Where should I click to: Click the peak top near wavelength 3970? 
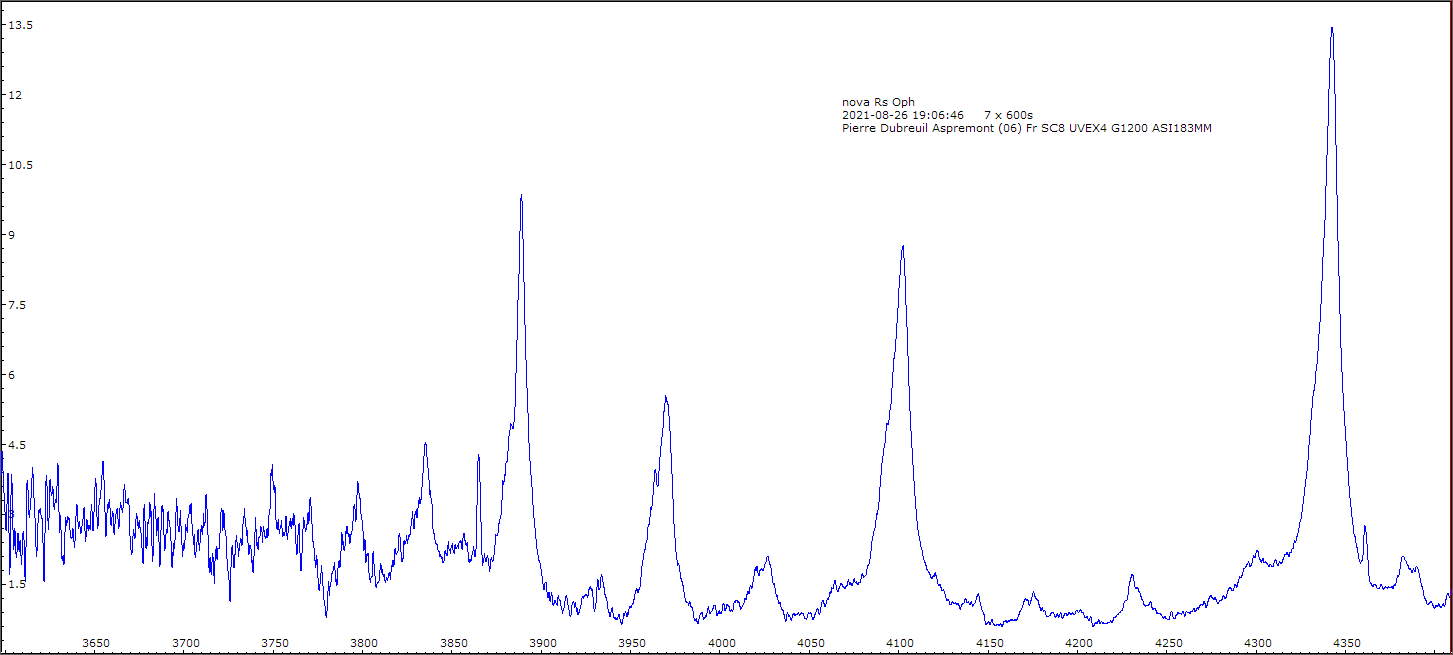click(x=665, y=398)
